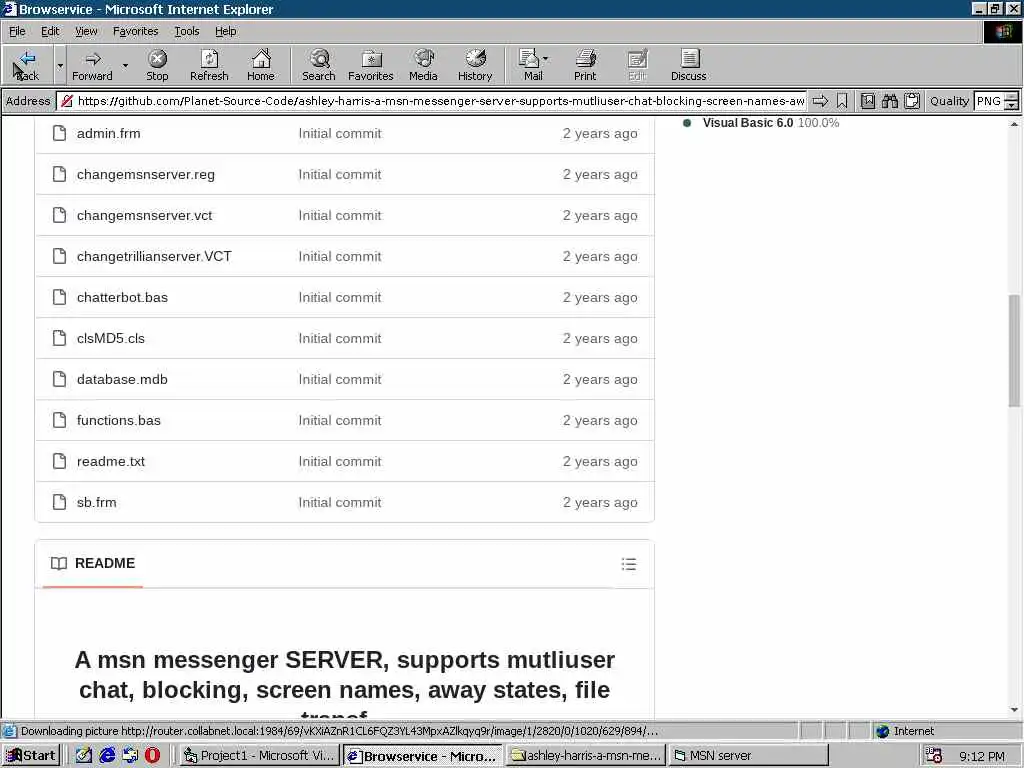Open the Discuss toolbar button
Viewport: 1024px width, 768px height.
(x=688, y=65)
